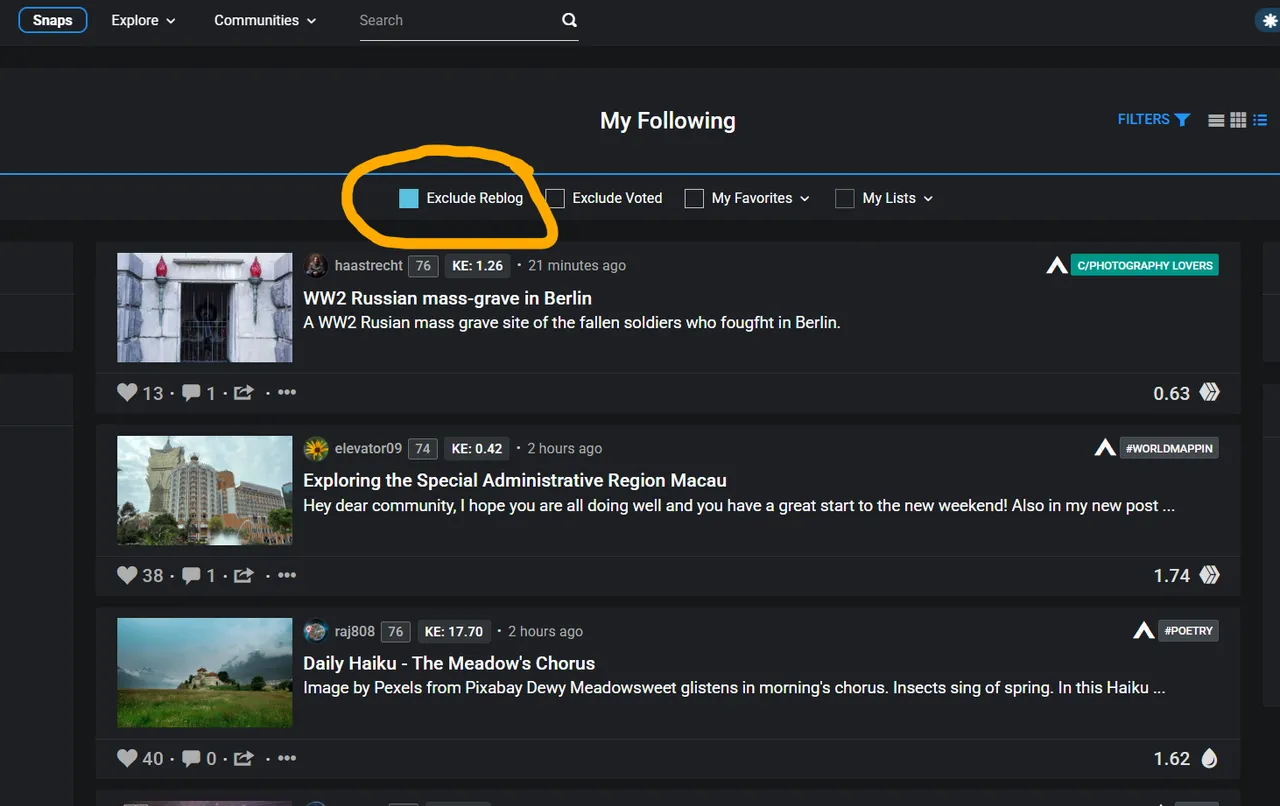The image size is (1280, 806).
Task: Open the C/PHOTOGRAPHY LOVERS community tag
Action: coord(1144,265)
